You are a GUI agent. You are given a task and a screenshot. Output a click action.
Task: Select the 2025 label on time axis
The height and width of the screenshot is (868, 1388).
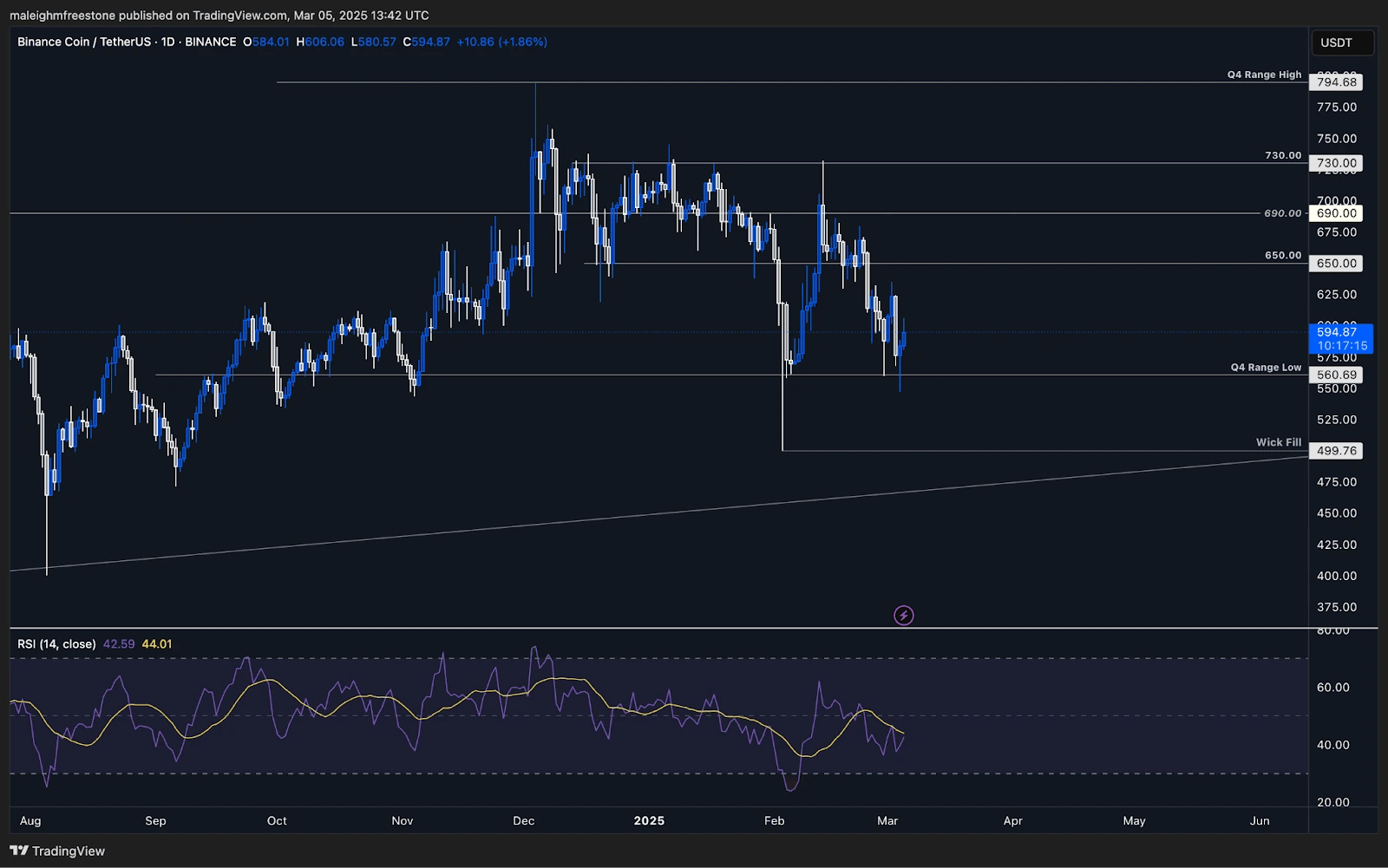pyautogui.click(x=649, y=819)
